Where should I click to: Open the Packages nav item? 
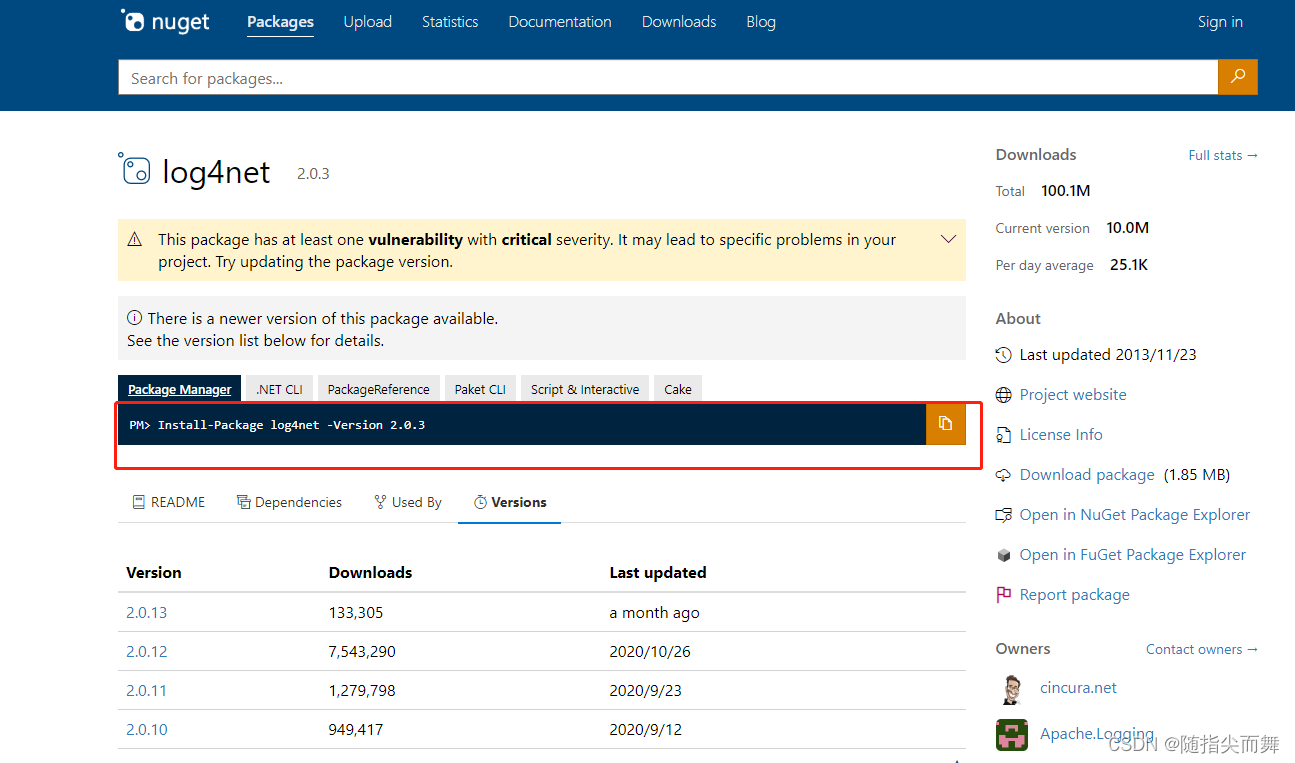tap(280, 22)
